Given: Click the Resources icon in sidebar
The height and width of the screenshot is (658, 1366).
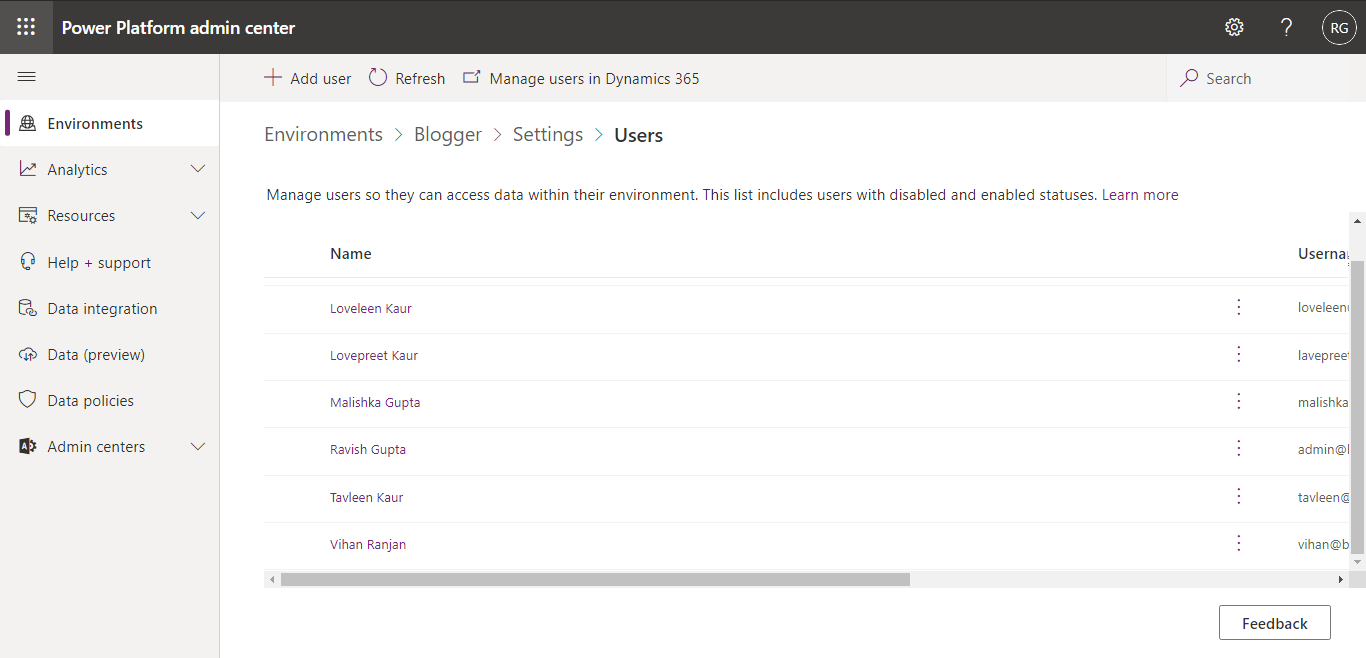Looking at the screenshot, I should [x=28, y=215].
